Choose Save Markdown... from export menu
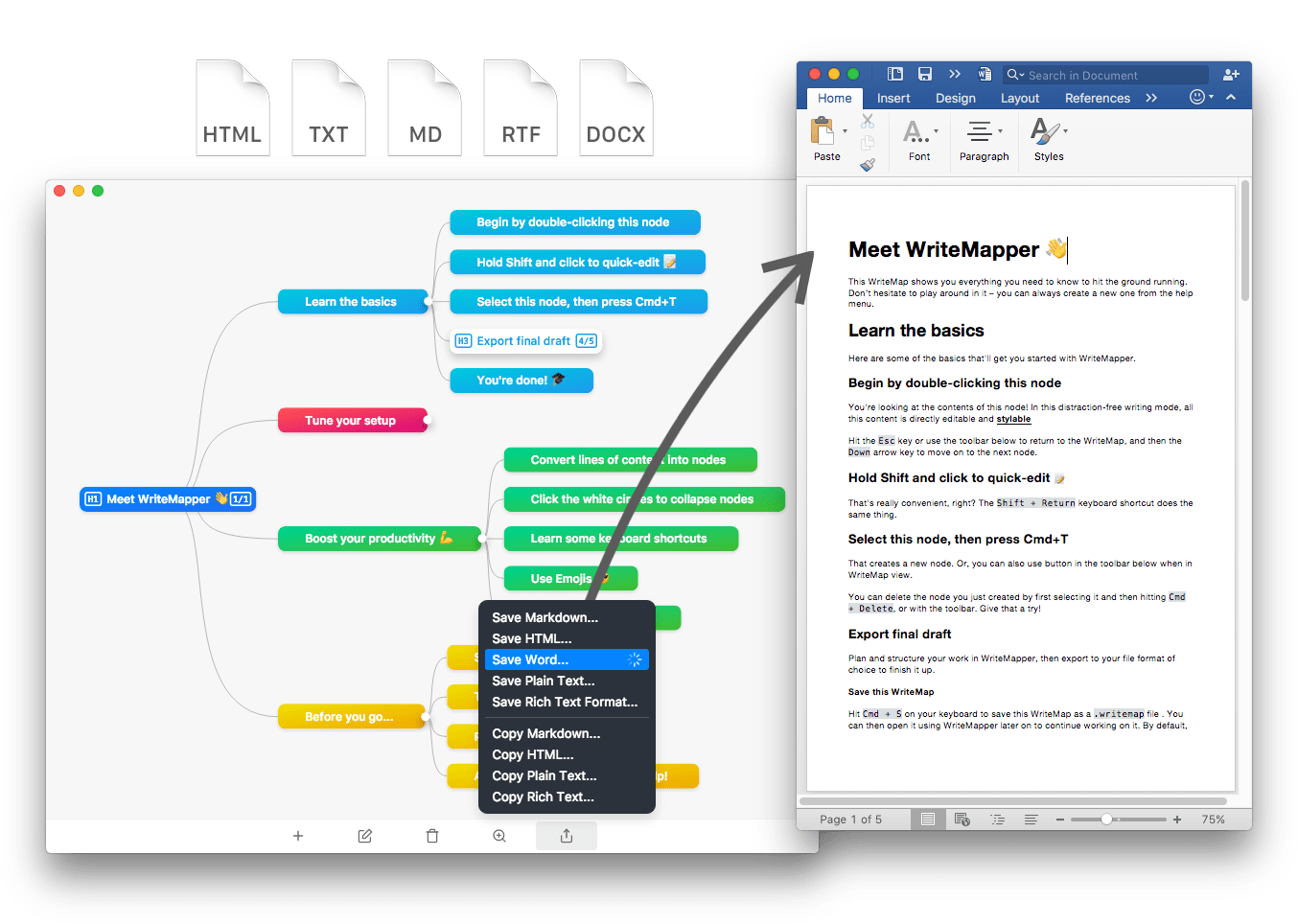 [567, 617]
